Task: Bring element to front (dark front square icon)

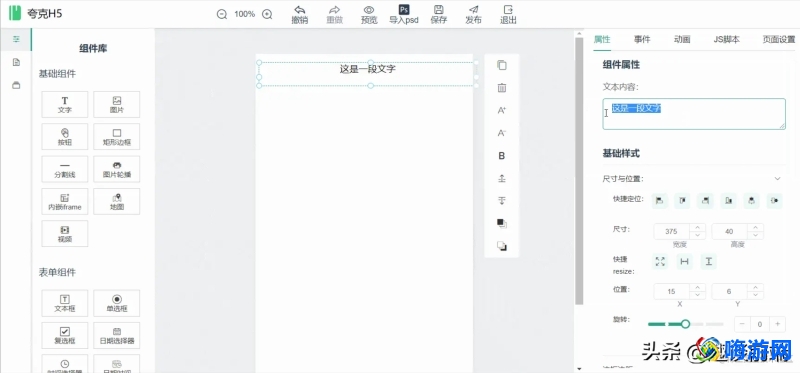Action: pyautogui.click(x=502, y=223)
